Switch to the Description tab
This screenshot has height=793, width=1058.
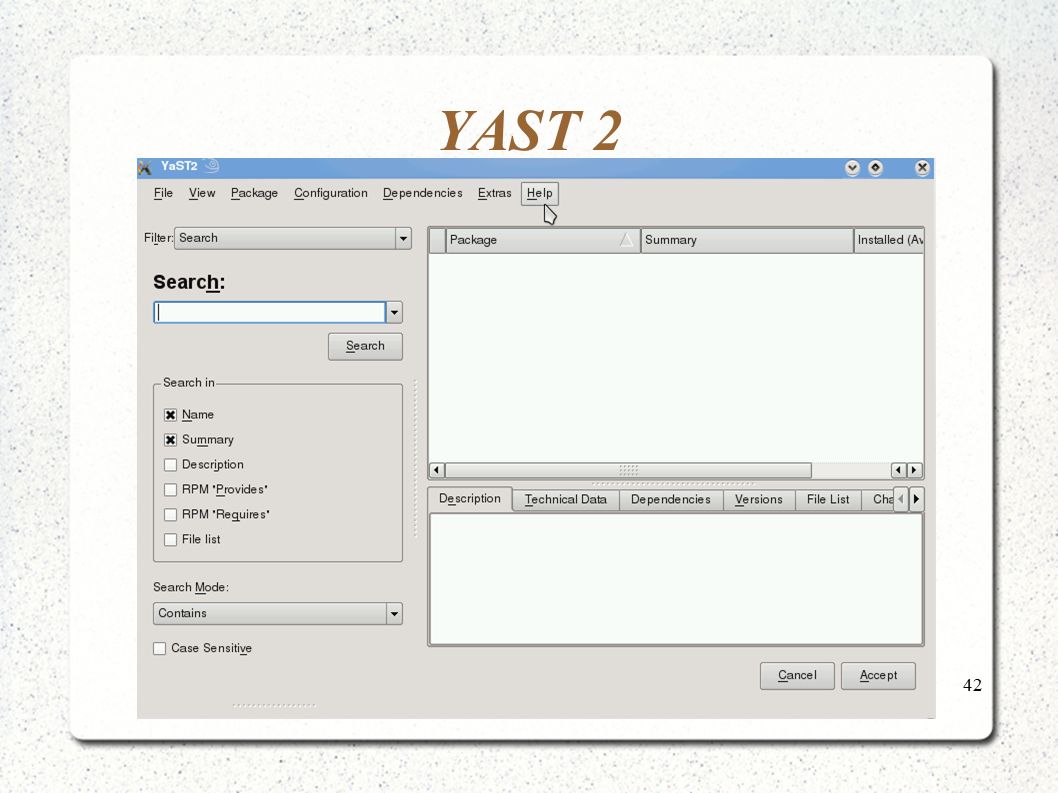pos(470,499)
